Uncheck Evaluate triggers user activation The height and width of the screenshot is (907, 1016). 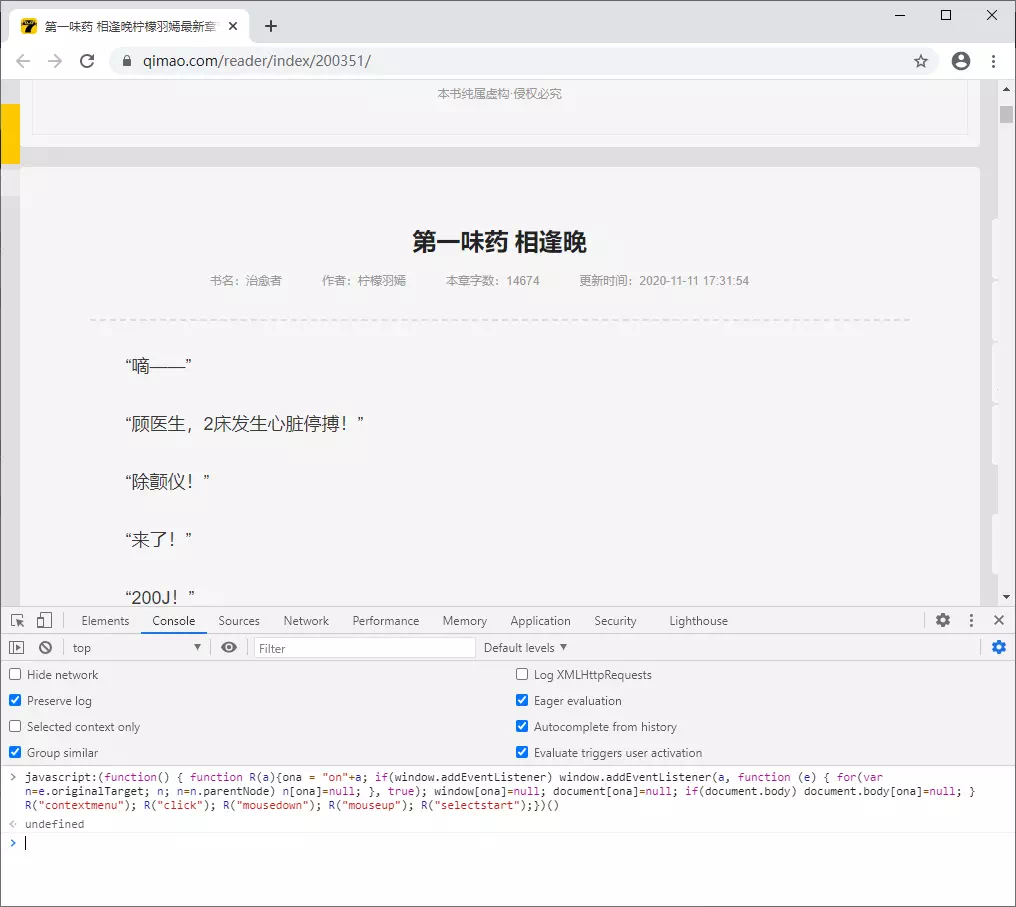522,752
